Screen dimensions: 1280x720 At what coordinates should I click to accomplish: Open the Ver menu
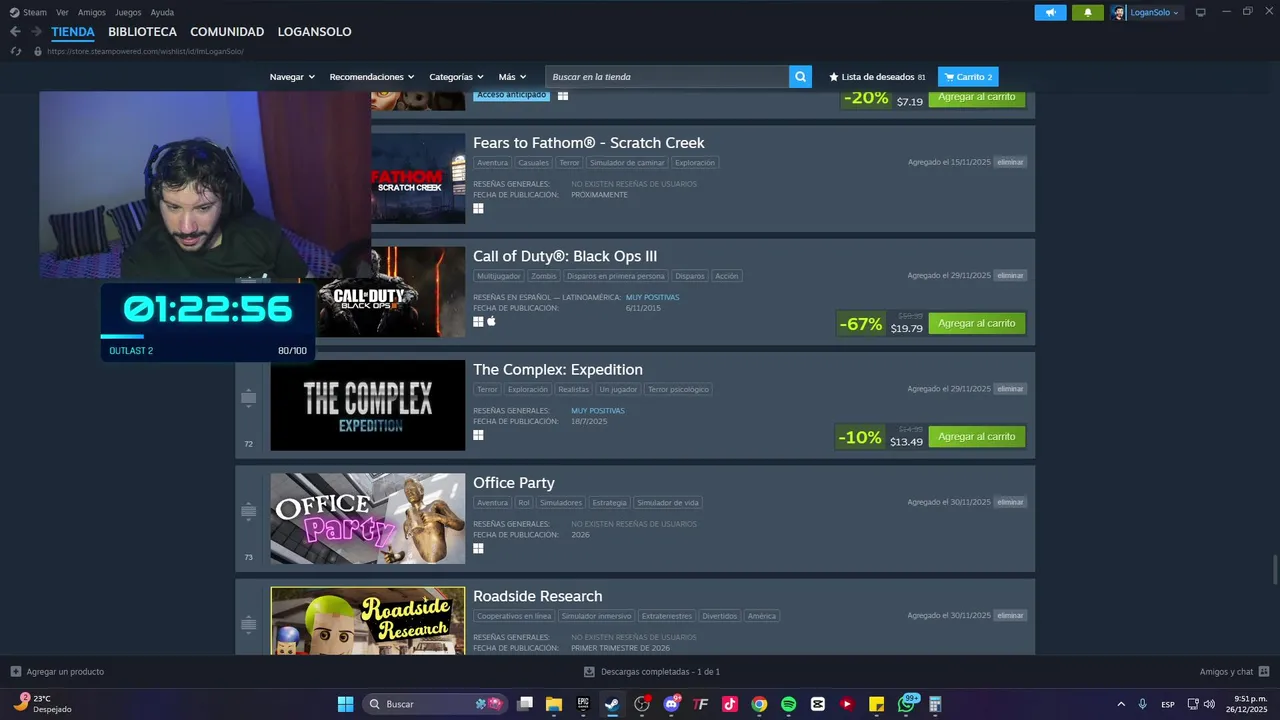coord(62,12)
